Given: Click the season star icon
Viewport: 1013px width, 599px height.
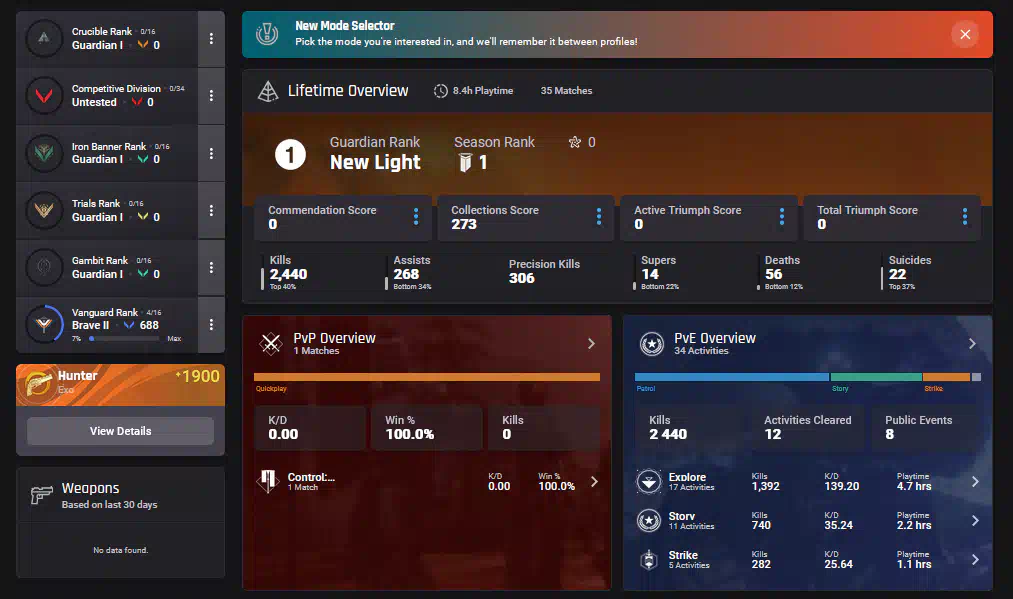Looking at the screenshot, I should coord(574,142).
